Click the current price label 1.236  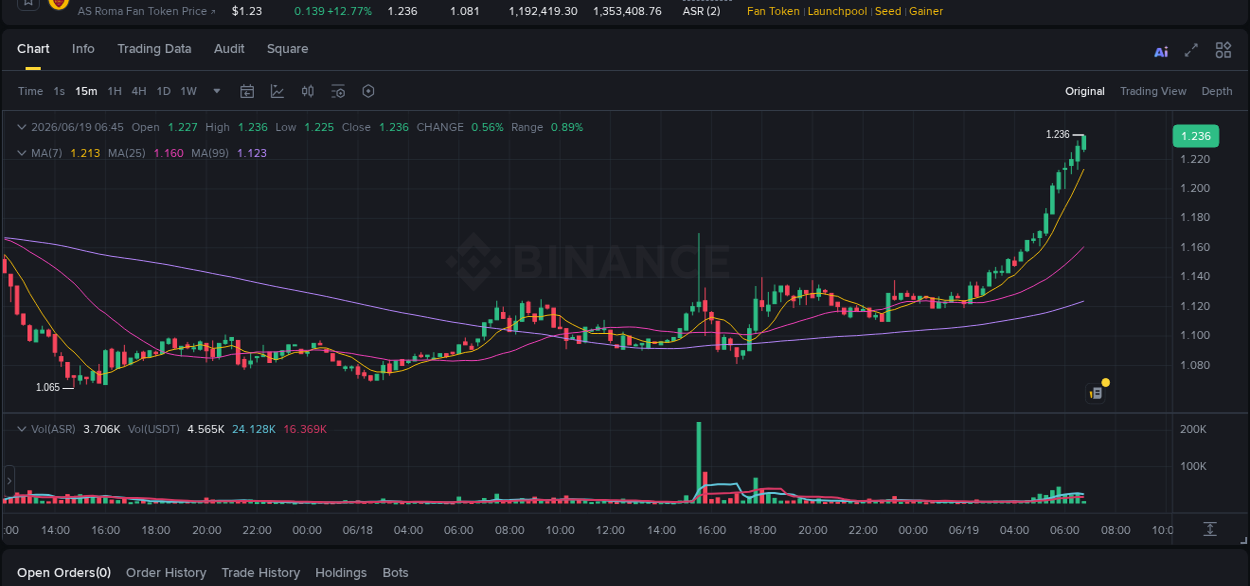point(1195,136)
